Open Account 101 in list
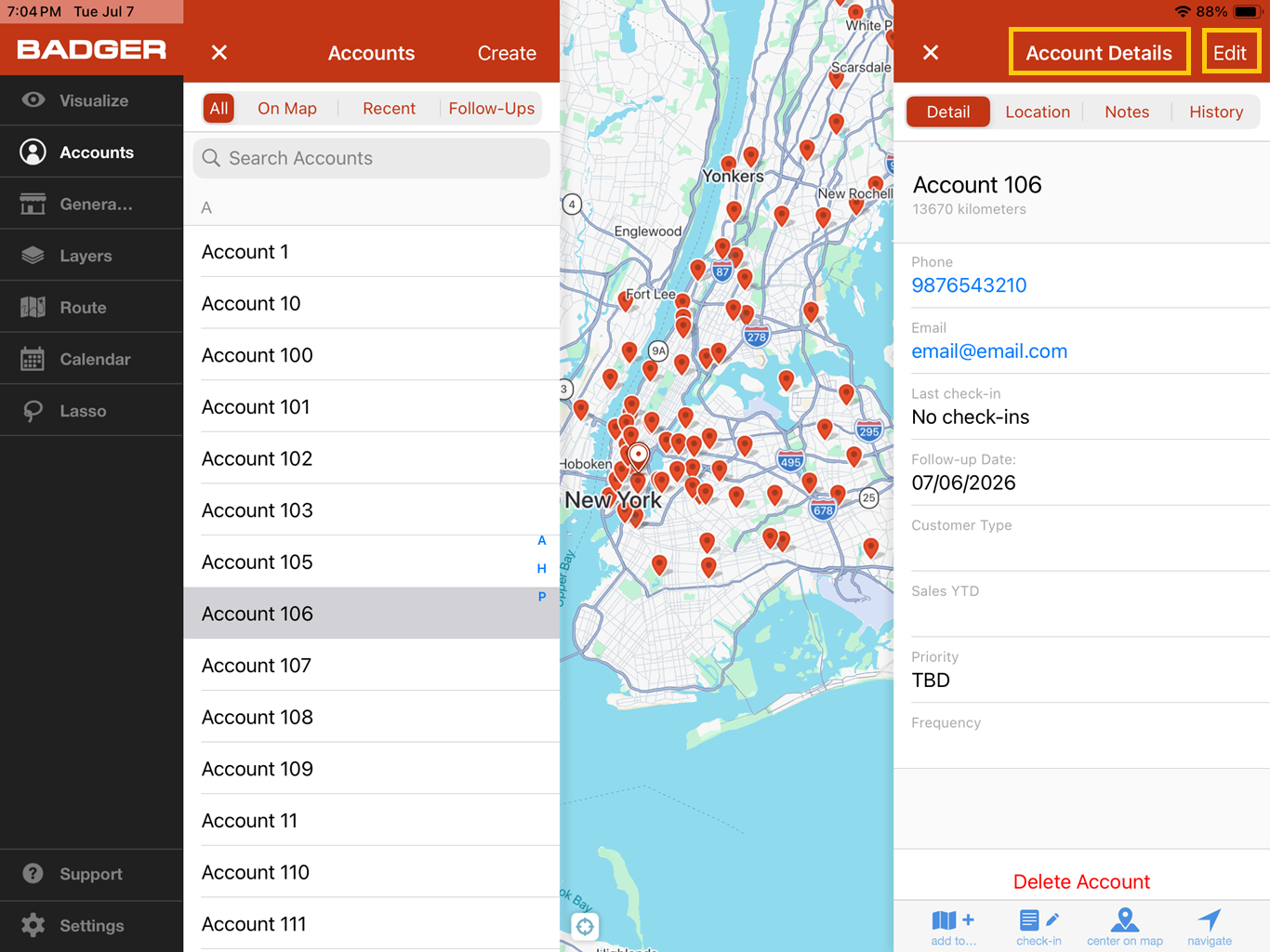The height and width of the screenshot is (952, 1270). click(x=372, y=407)
